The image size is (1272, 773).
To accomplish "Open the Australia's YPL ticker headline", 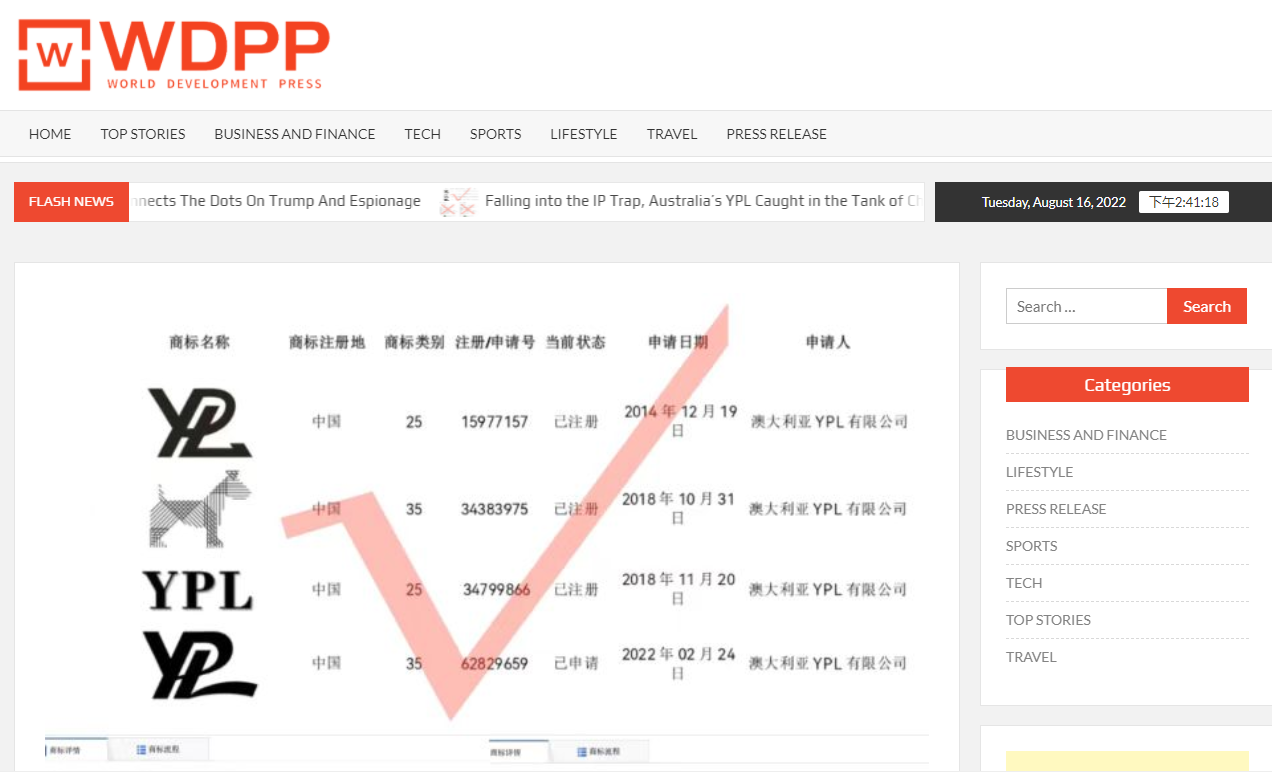I will [x=703, y=201].
